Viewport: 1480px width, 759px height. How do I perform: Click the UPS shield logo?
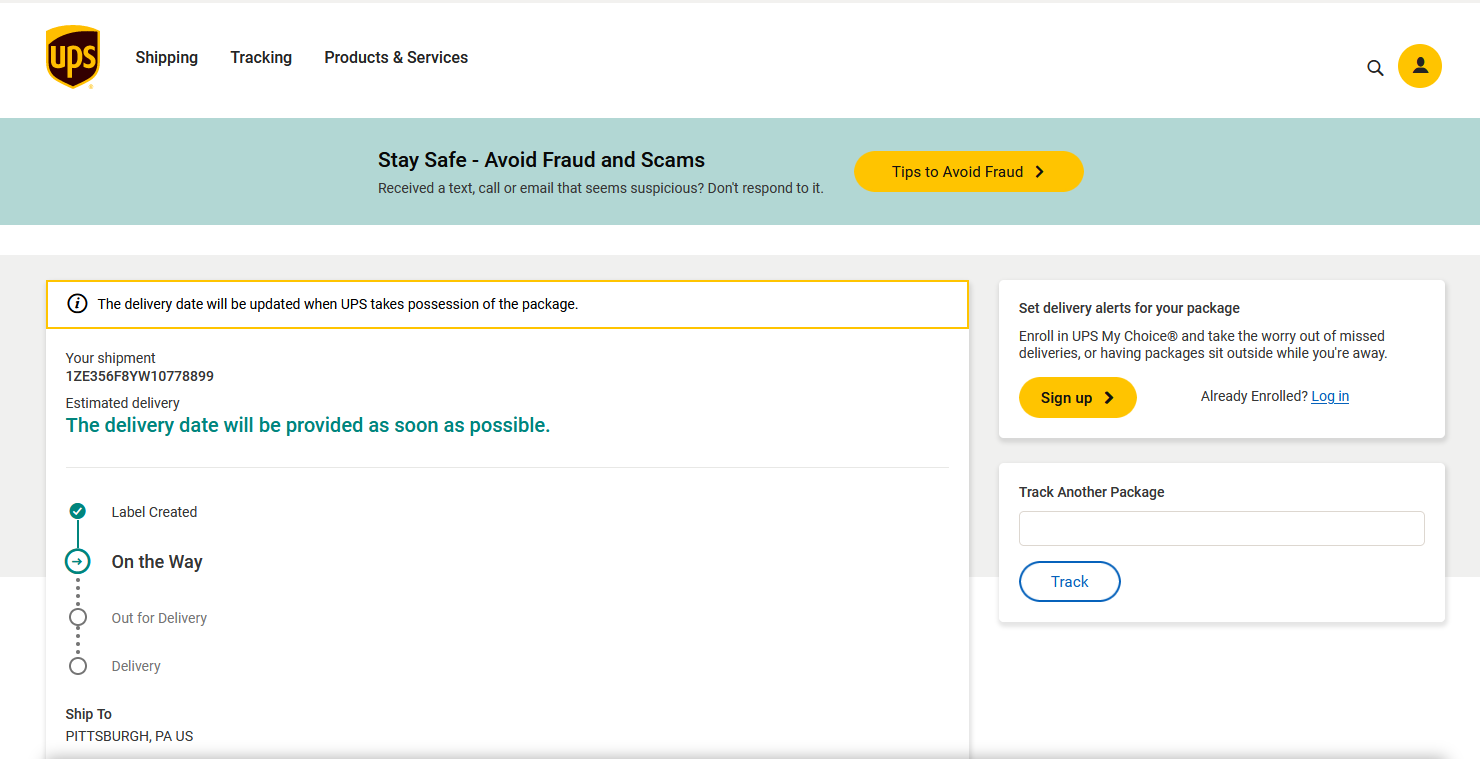pyautogui.click(x=72, y=57)
